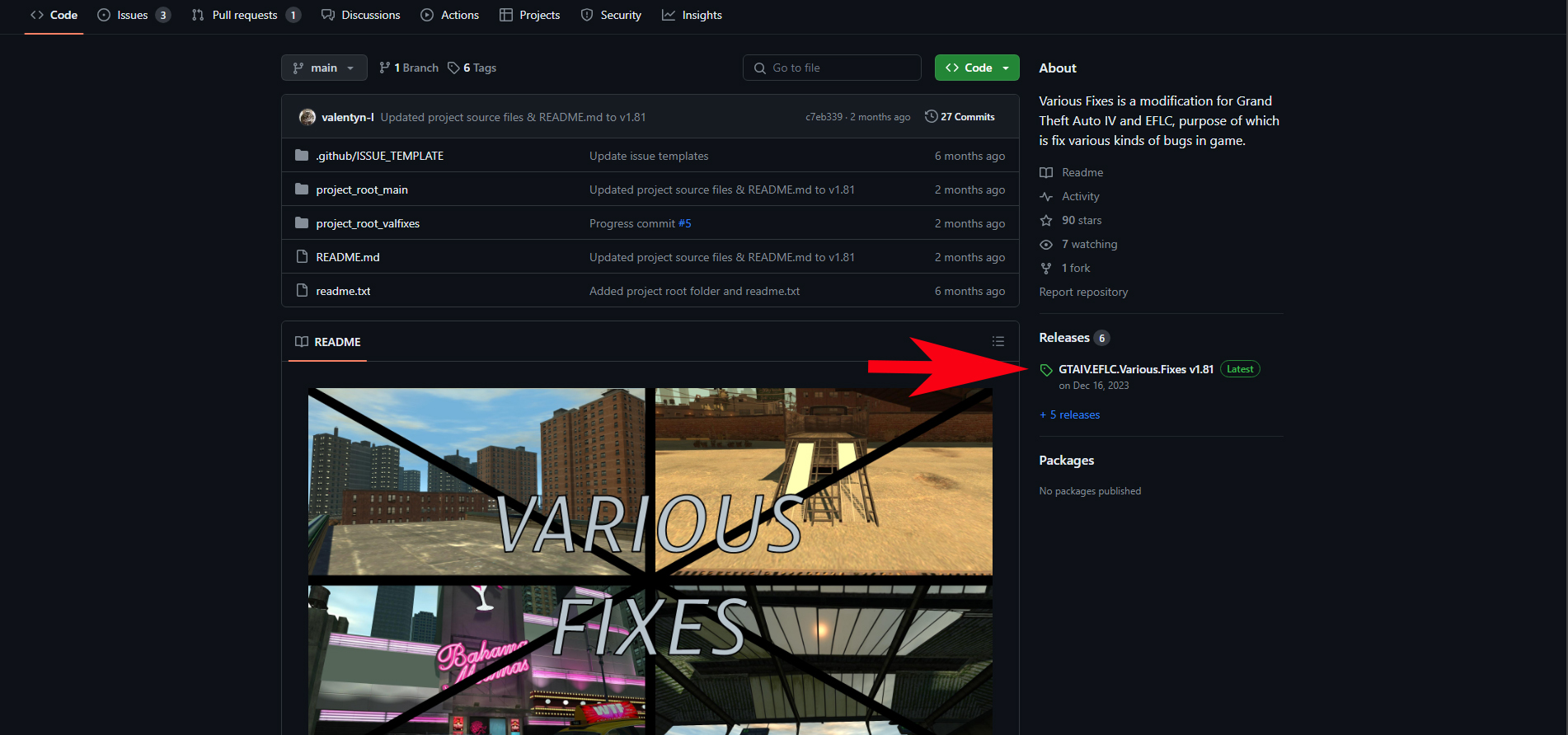
Task: Open the Insights tab
Action: tap(692, 15)
